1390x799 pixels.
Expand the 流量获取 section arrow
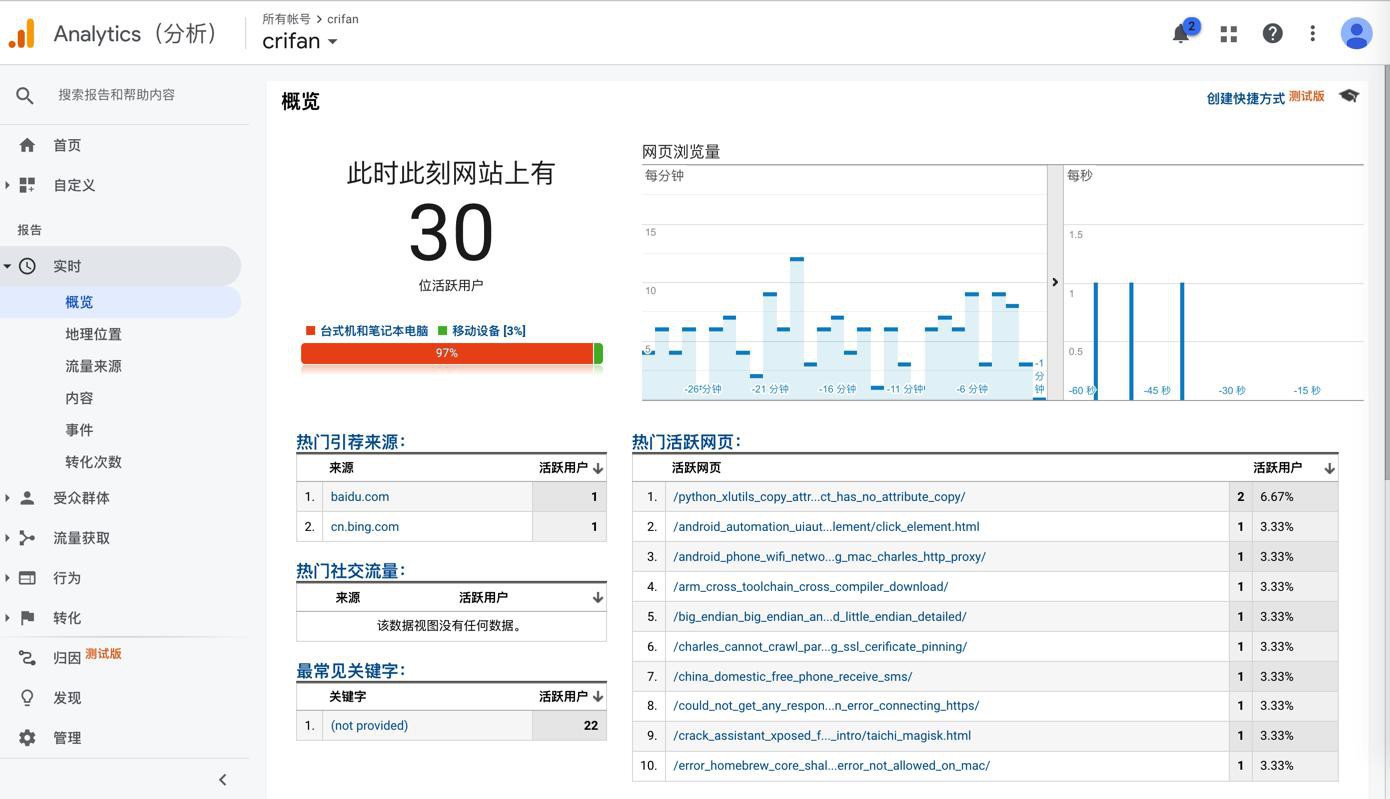tap(7, 538)
